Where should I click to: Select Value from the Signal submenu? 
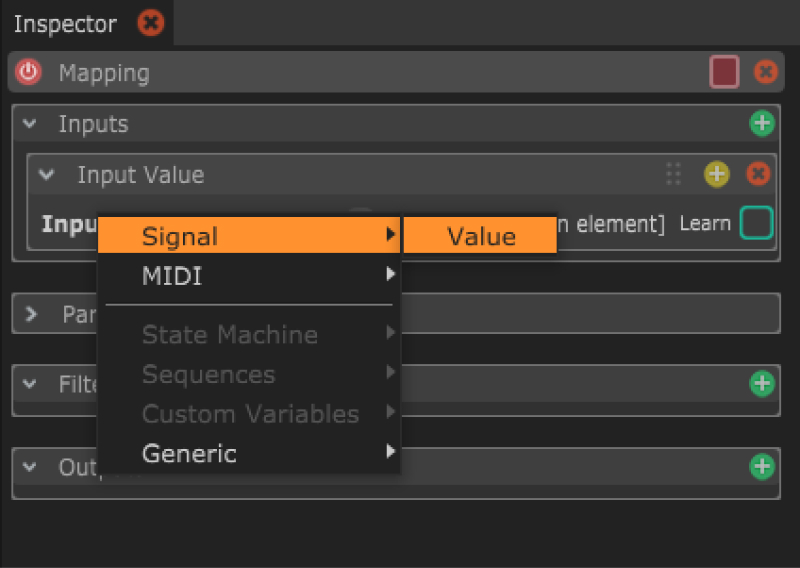click(481, 236)
